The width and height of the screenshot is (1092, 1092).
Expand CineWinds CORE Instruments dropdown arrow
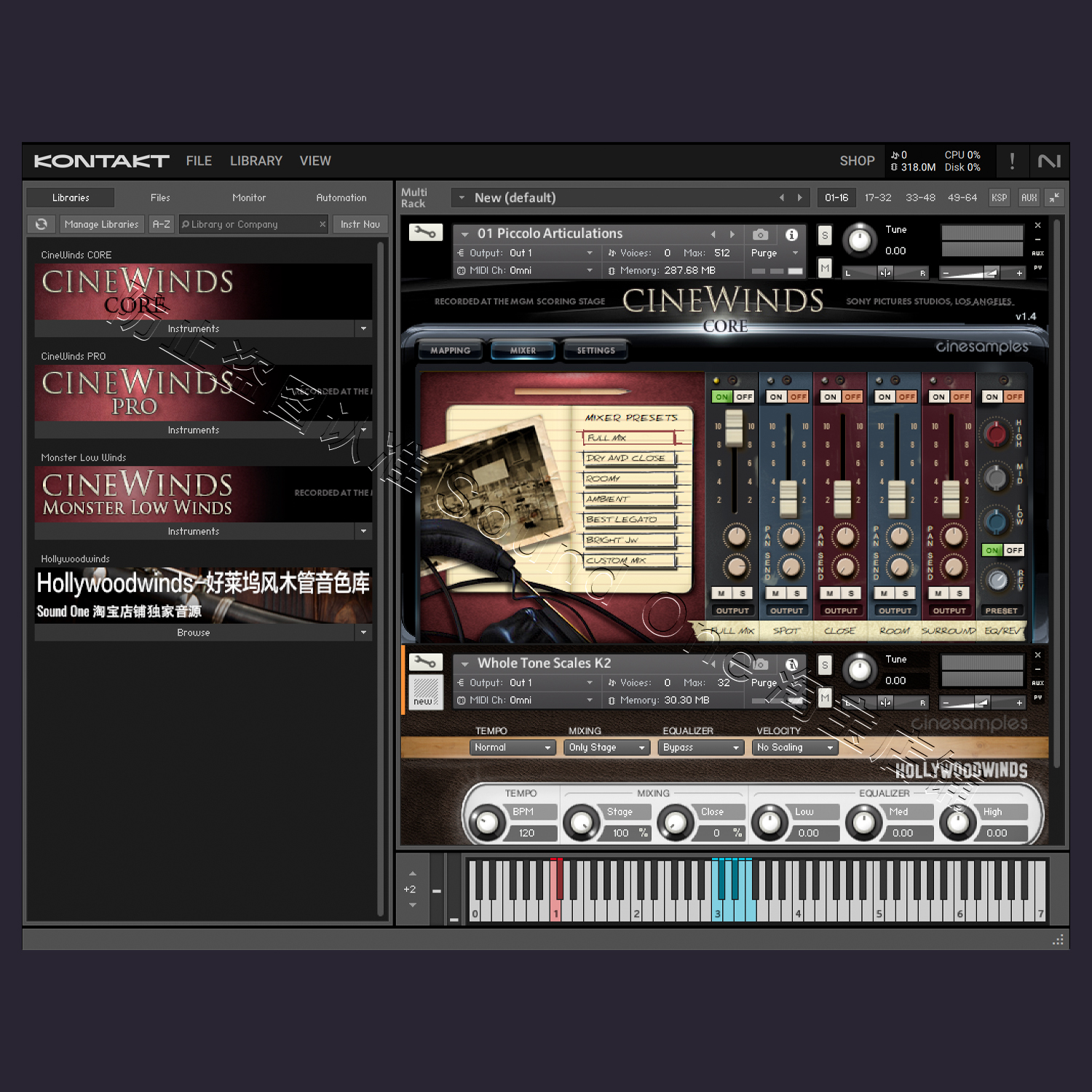point(363,328)
